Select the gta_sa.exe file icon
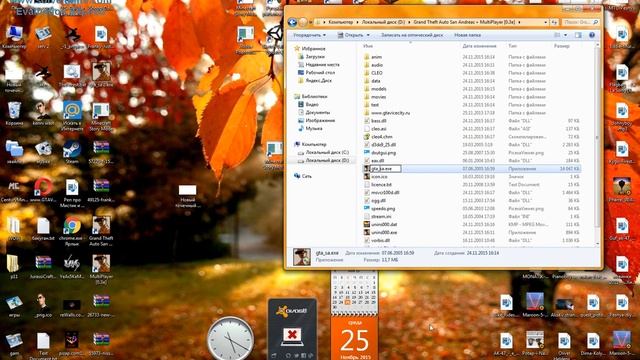The width and height of the screenshot is (640, 360). coord(367,169)
